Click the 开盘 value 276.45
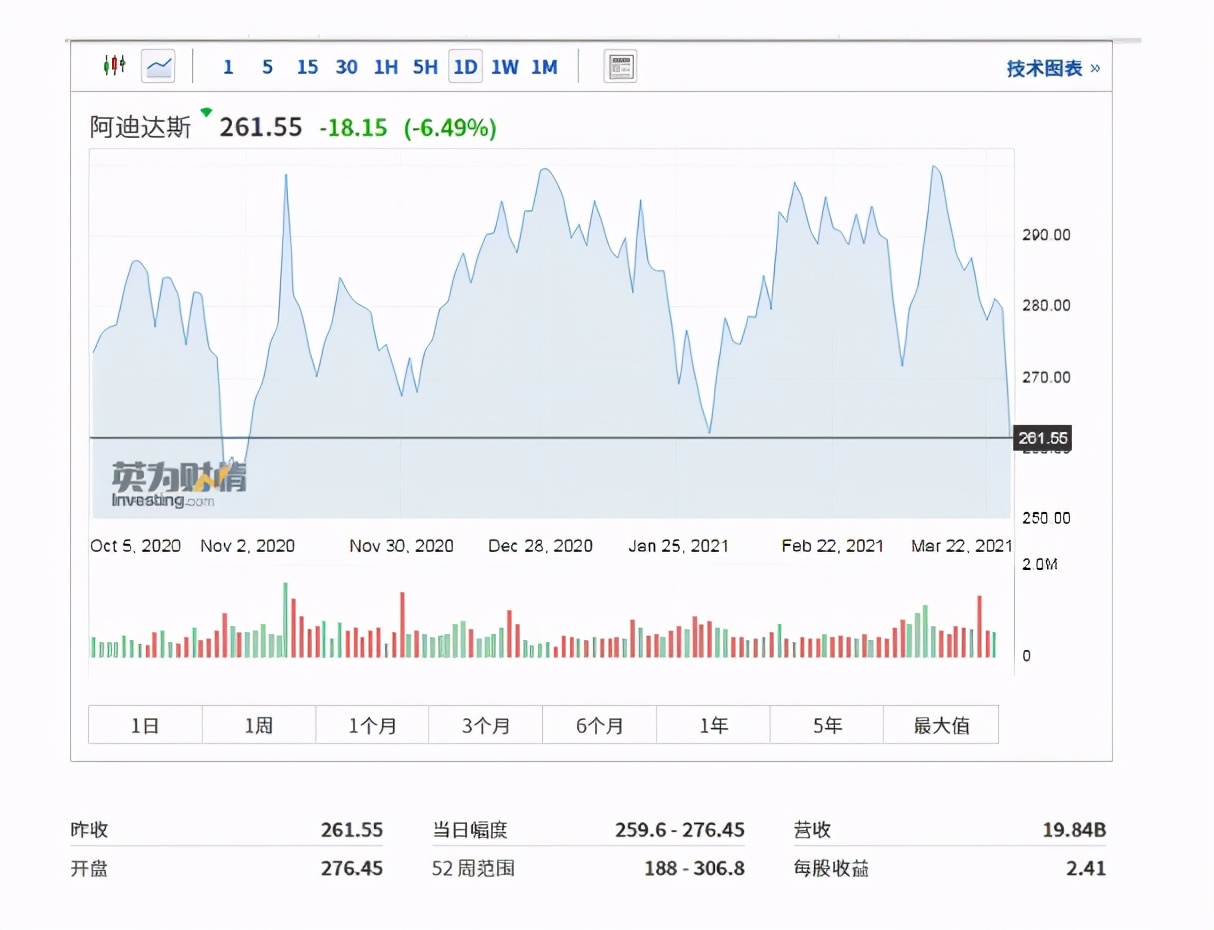This screenshot has width=1214, height=930. (x=351, y=869)
